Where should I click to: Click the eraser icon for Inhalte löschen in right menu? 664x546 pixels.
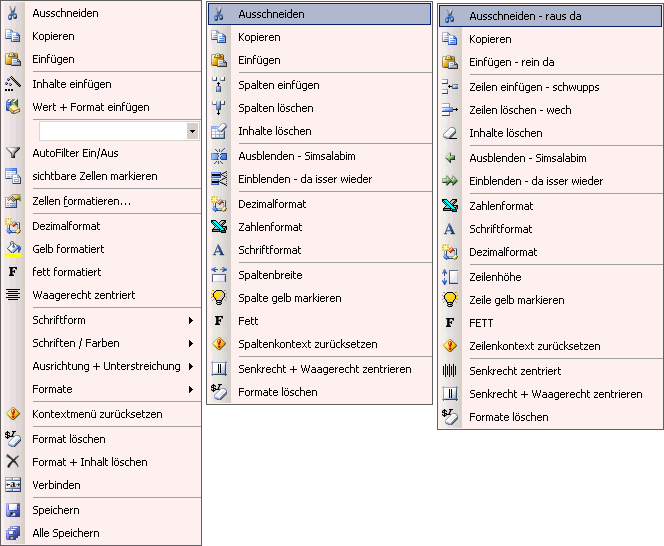point(450,133)
